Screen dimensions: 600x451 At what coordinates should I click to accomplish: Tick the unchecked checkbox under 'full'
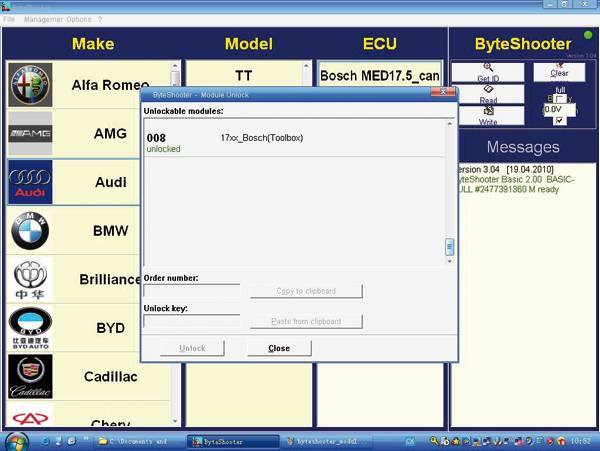pyautogui.click(x=560, y=99)
